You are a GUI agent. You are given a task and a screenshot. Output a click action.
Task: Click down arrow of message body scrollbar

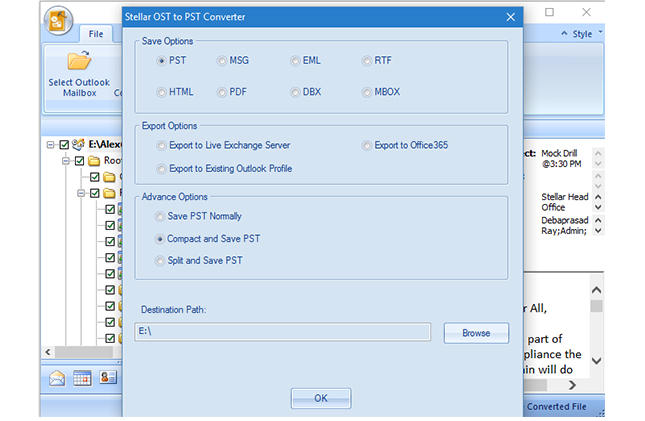tap(596, 361)
